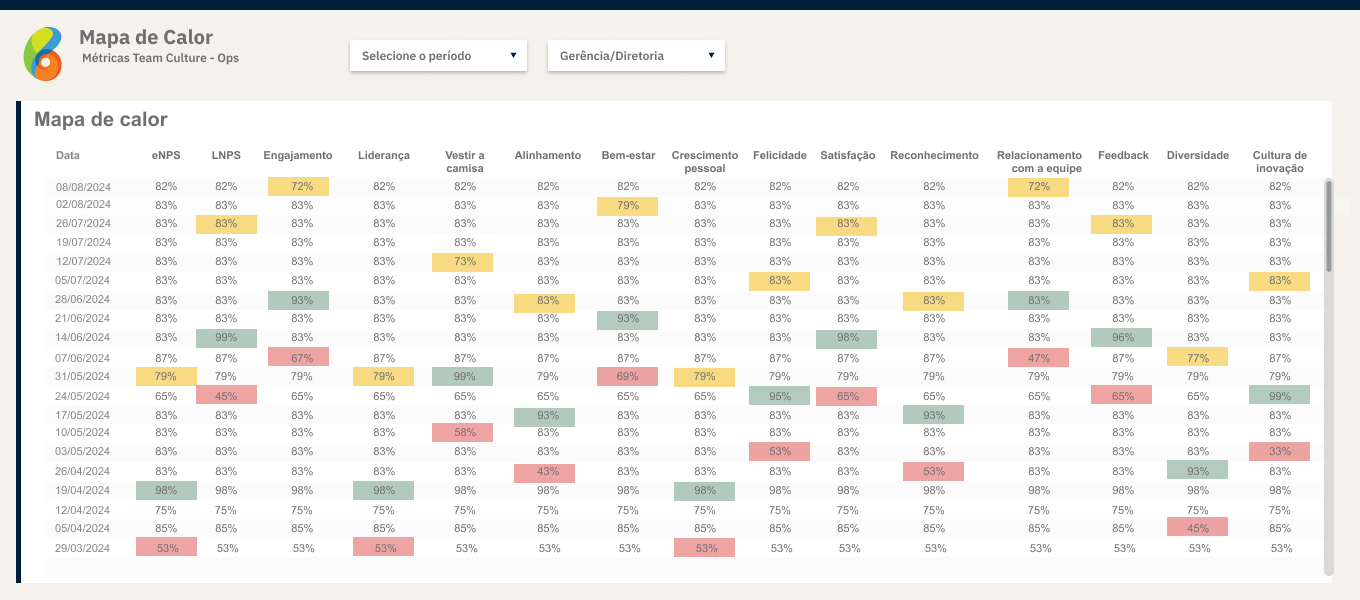Viewport: 1360px width, 600px height.
Task: Click the yellow 72% Engajamento cell
Action: [x=298, y=186]
